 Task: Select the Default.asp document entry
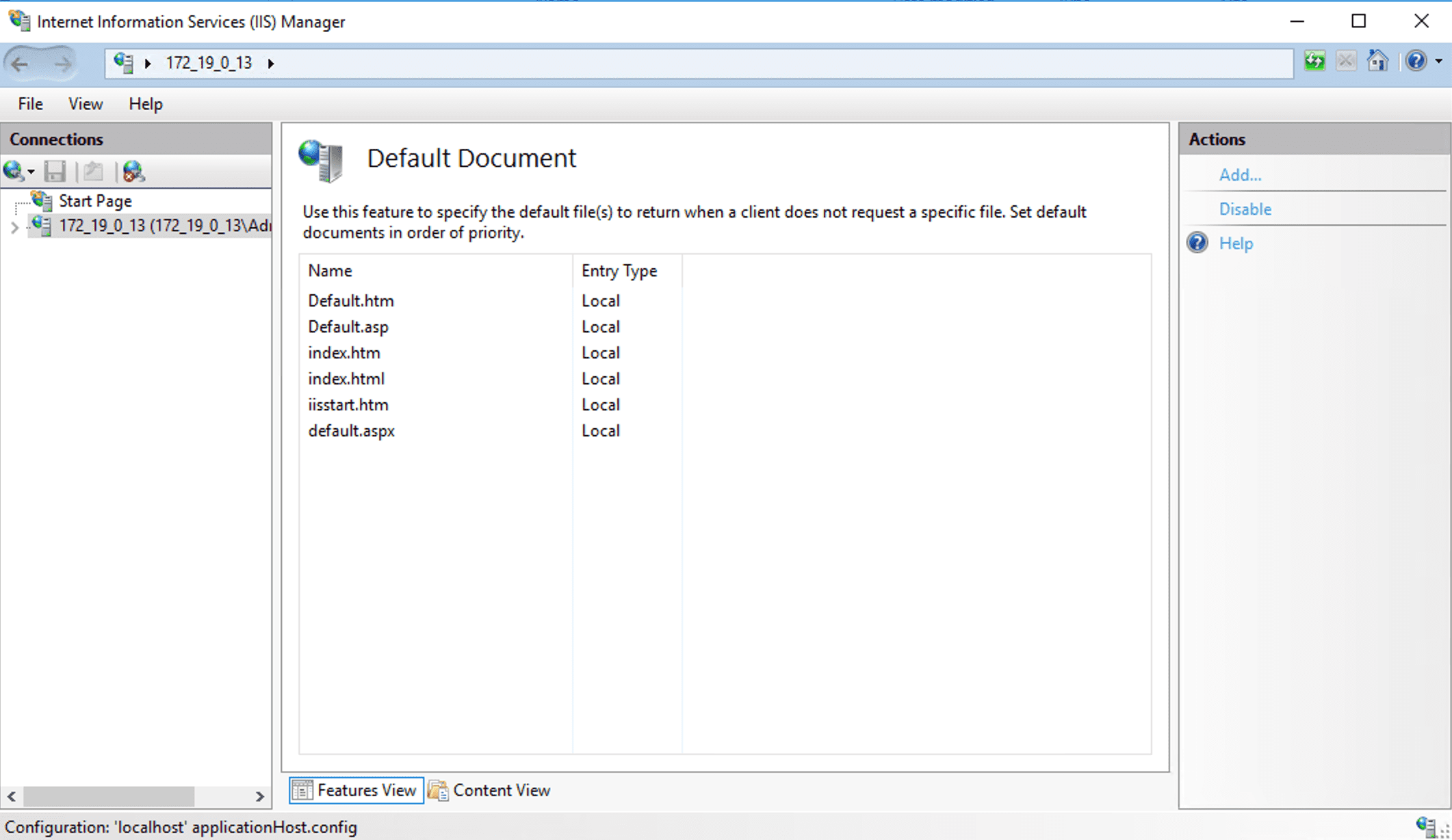coord(348,327)
